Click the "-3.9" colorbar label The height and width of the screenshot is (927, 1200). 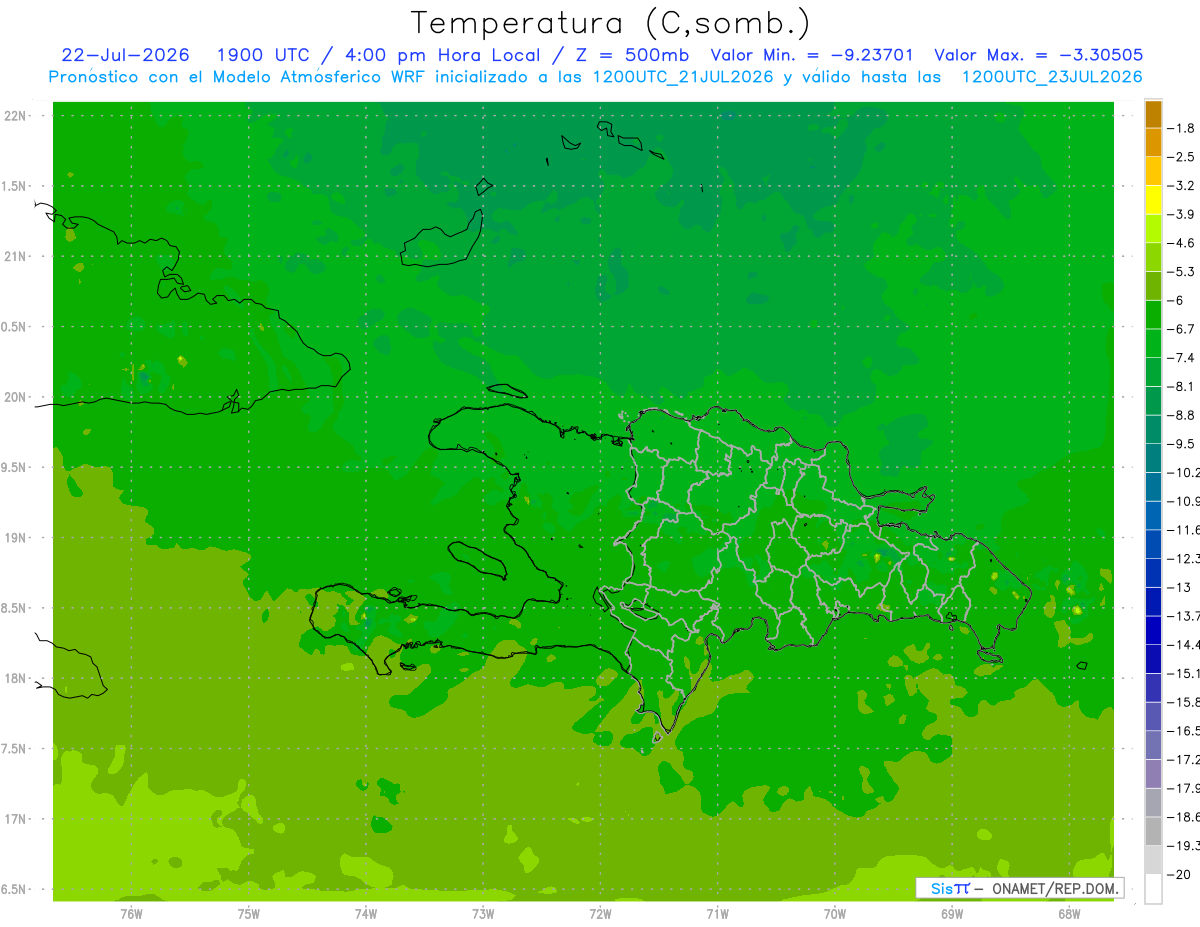[x=1182, y=214]
